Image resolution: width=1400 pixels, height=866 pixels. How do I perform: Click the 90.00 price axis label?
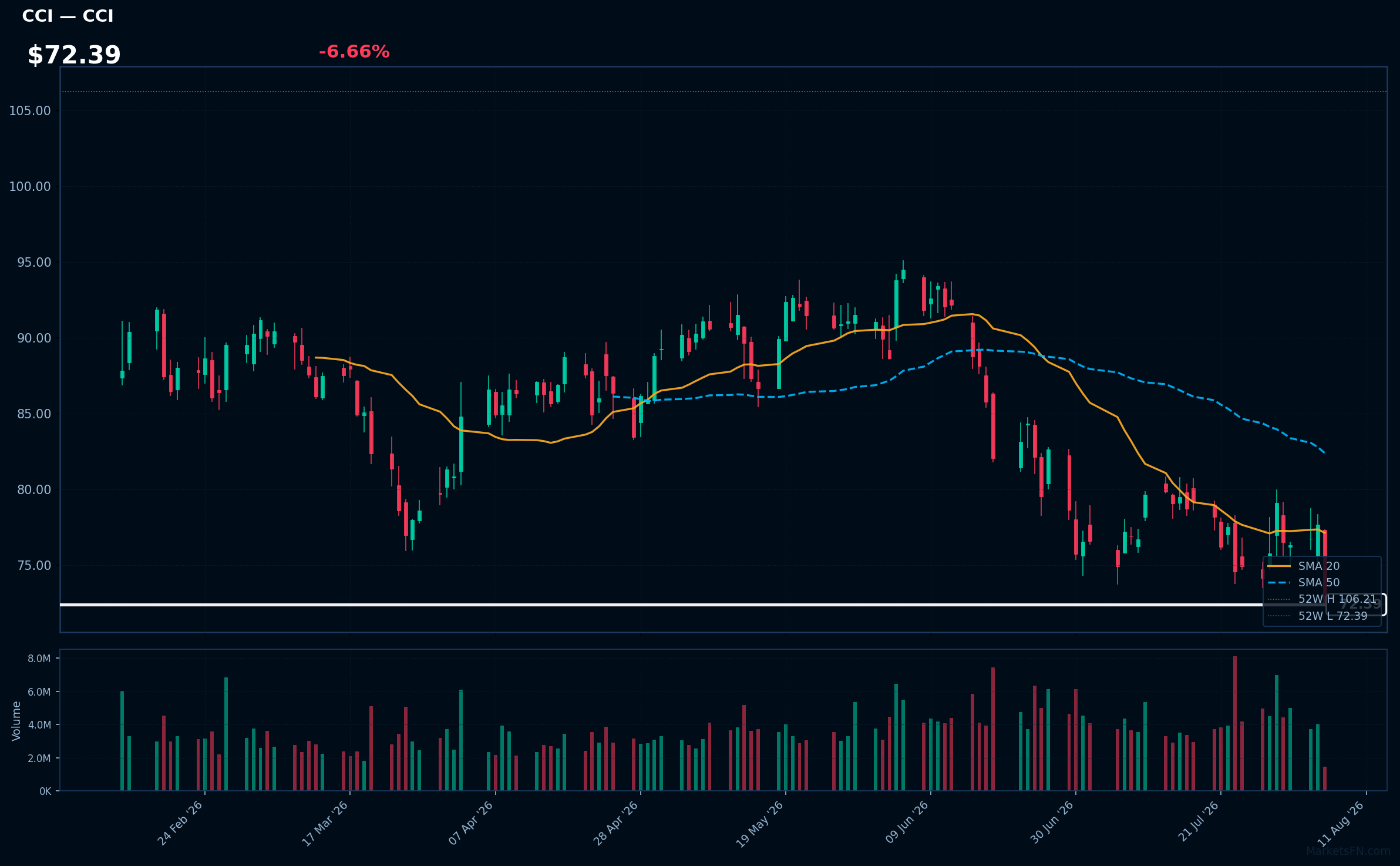34,338
